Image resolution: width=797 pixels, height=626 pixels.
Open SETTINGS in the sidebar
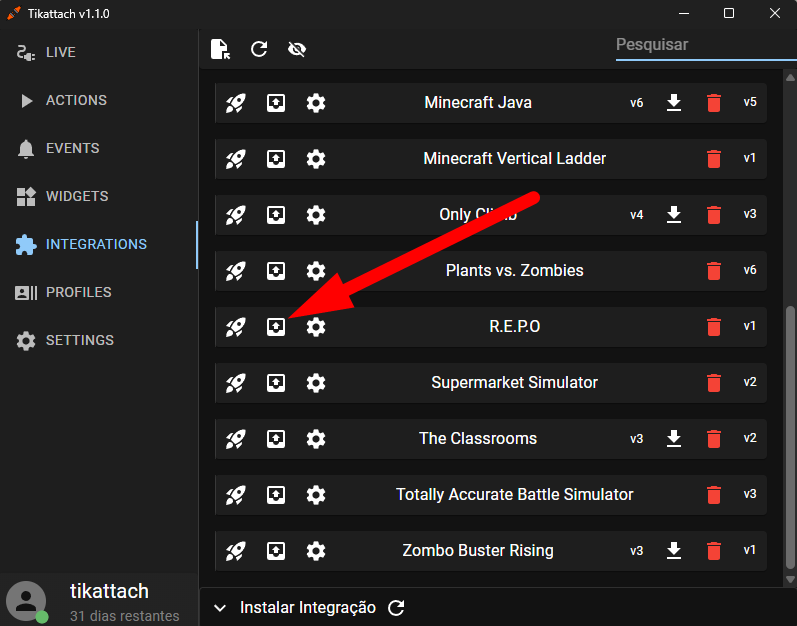point(99,340)
